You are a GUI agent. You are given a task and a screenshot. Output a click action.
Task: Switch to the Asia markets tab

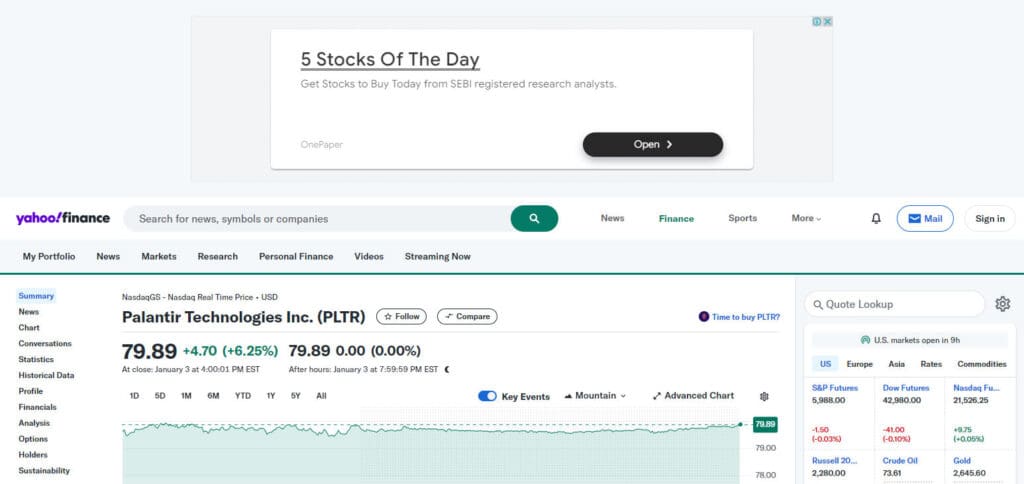(x=897, y=364)
